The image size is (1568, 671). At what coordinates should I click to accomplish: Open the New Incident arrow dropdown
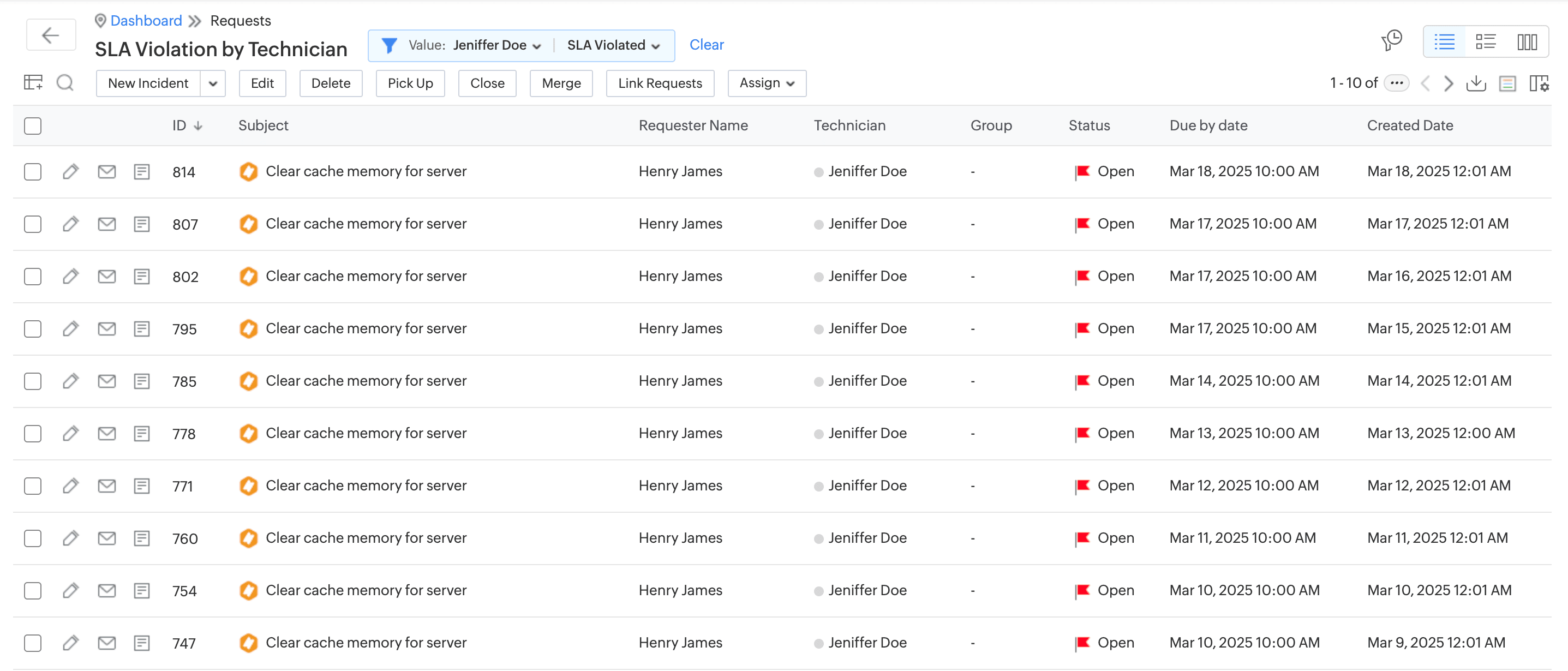click(x=212, y=83)
